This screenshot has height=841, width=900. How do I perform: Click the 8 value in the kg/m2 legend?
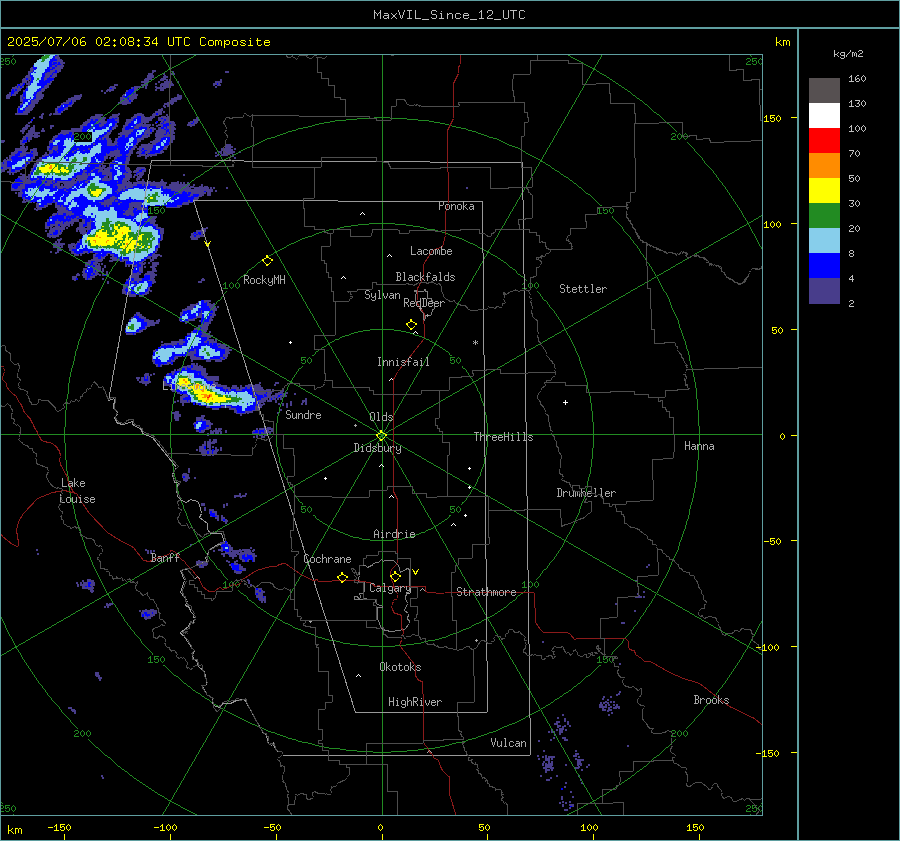coord(851,254)
